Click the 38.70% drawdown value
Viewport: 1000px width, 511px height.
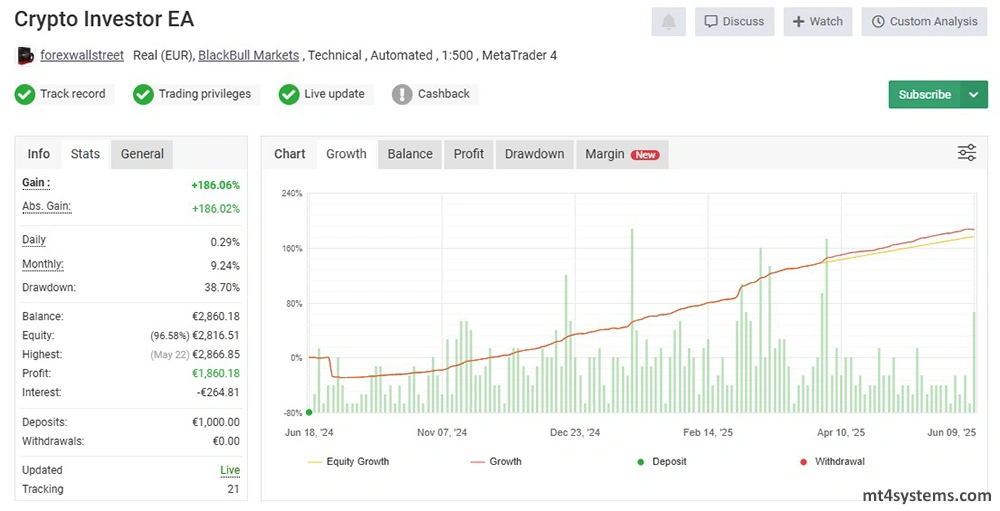pos(222,287)
